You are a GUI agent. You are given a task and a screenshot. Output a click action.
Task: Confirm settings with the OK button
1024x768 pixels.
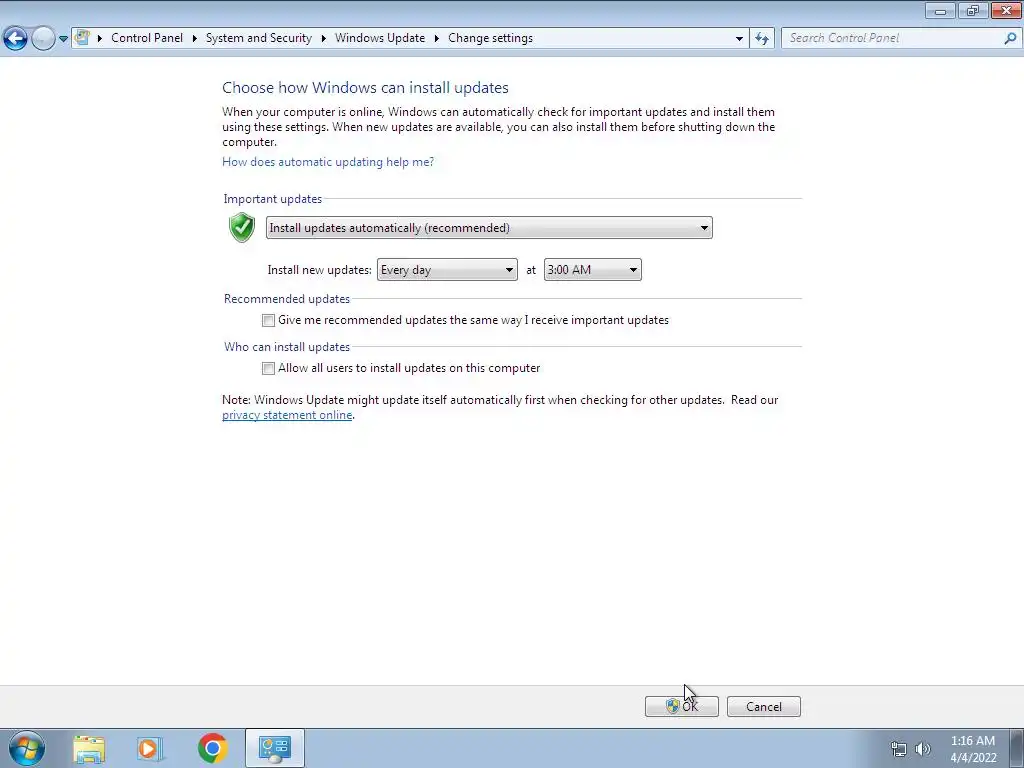682,707
